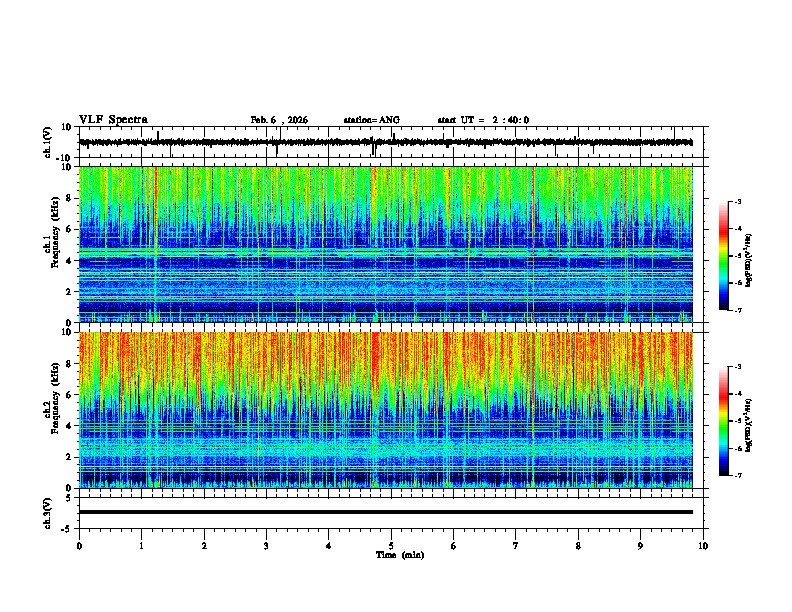Click the "VLF Spectra" plot title
The image size is (792, 612).
tap(113, 120)
